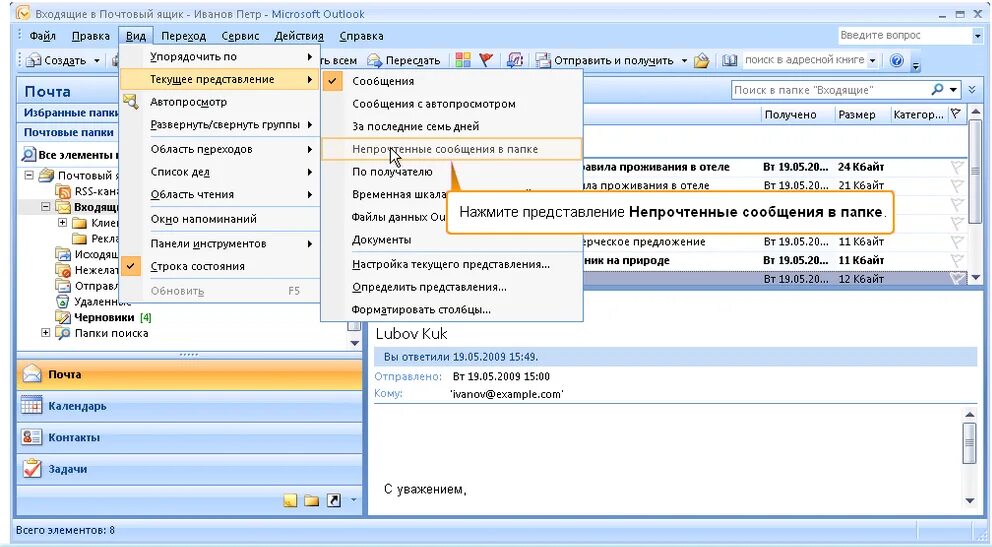The image size is (992, 547).
Task: Toggle flag on ник на природе message
Action: coord(957,260)
